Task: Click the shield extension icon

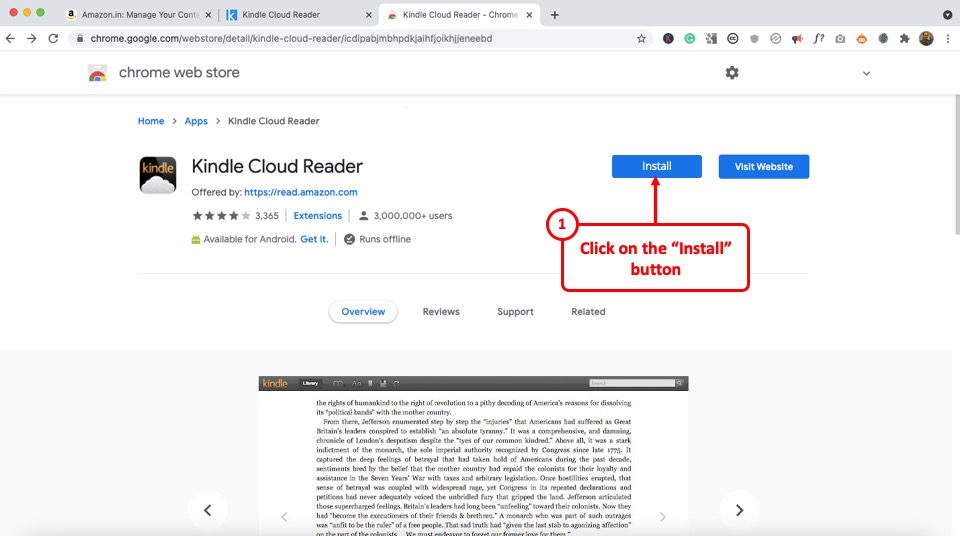Action: click(x=754, y=39)
